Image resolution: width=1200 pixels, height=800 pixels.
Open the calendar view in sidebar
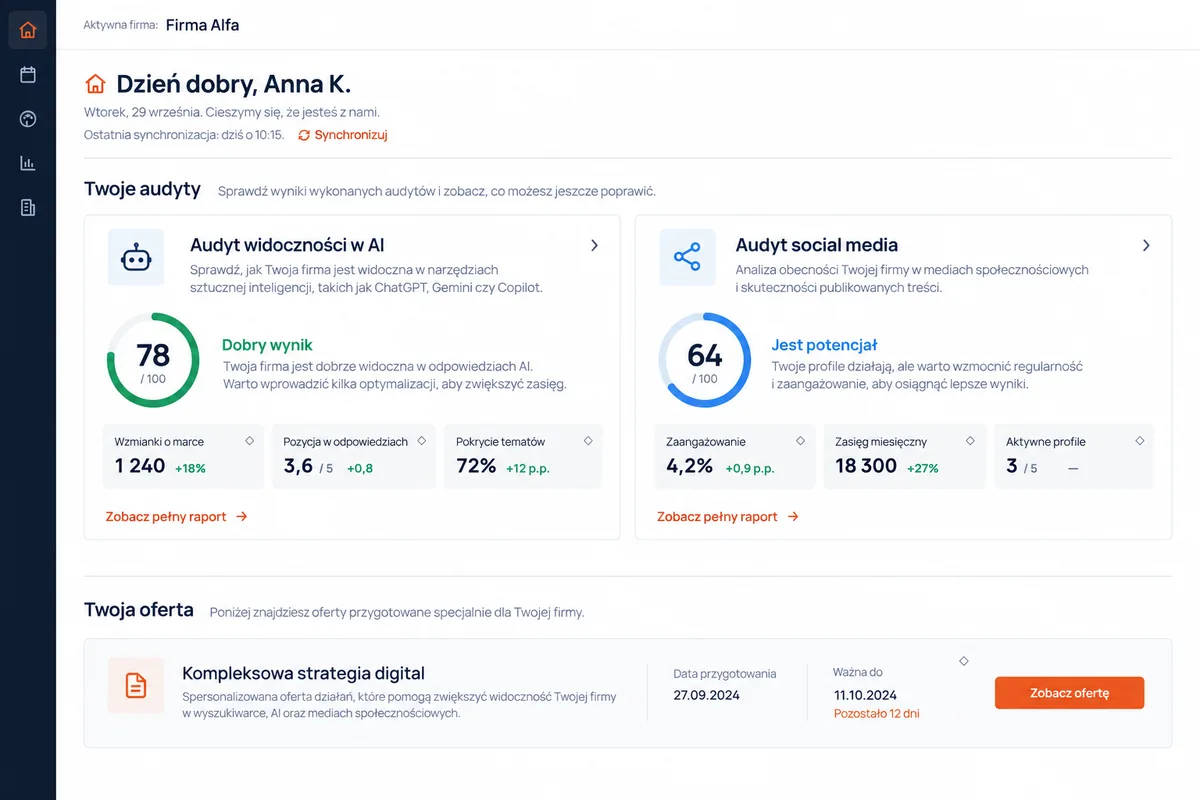[x=28, y=75]
